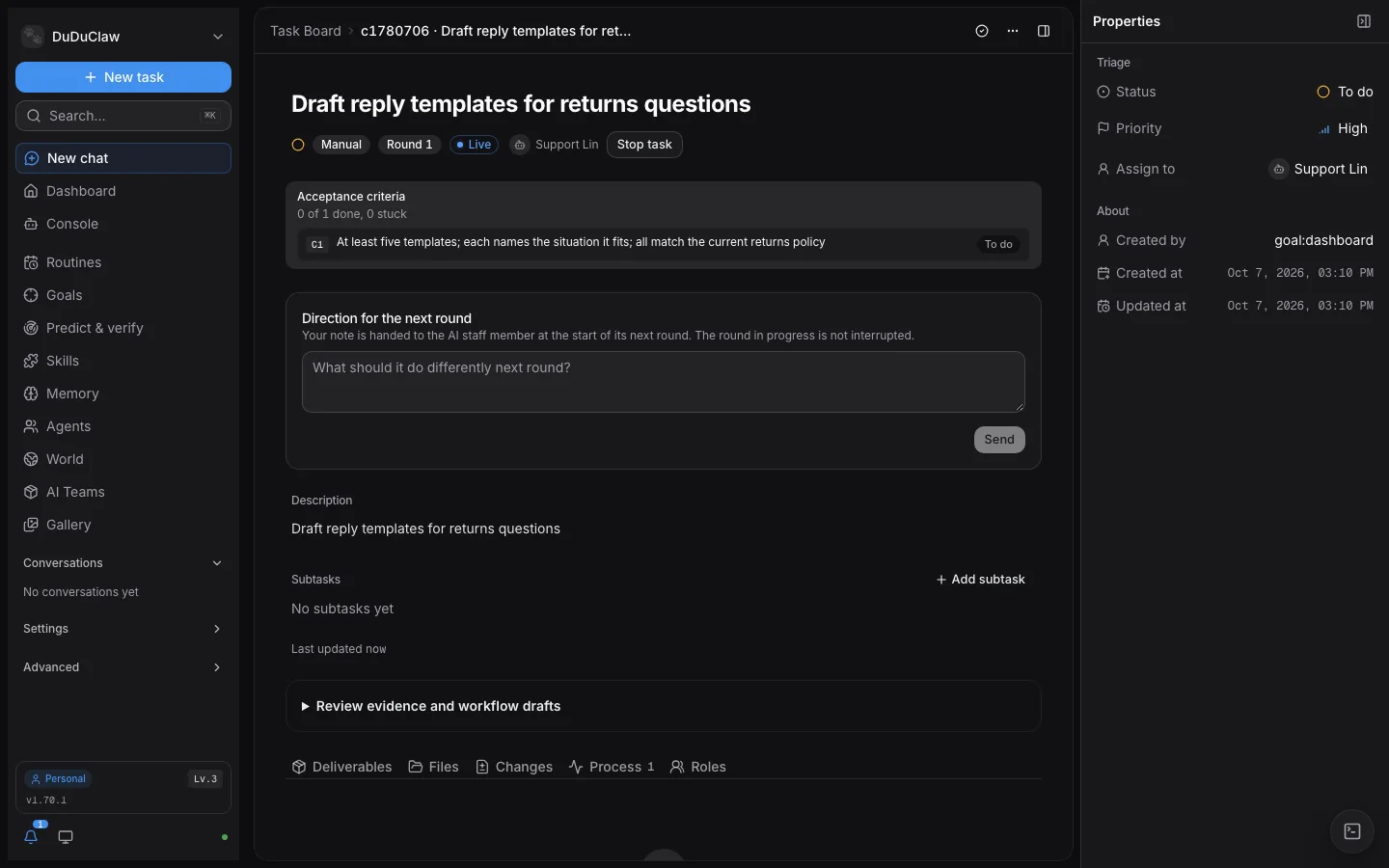The height and width of the screenshot is (868, 1389).
Task: Click the New task button
Action: click(x=123, y=77)
